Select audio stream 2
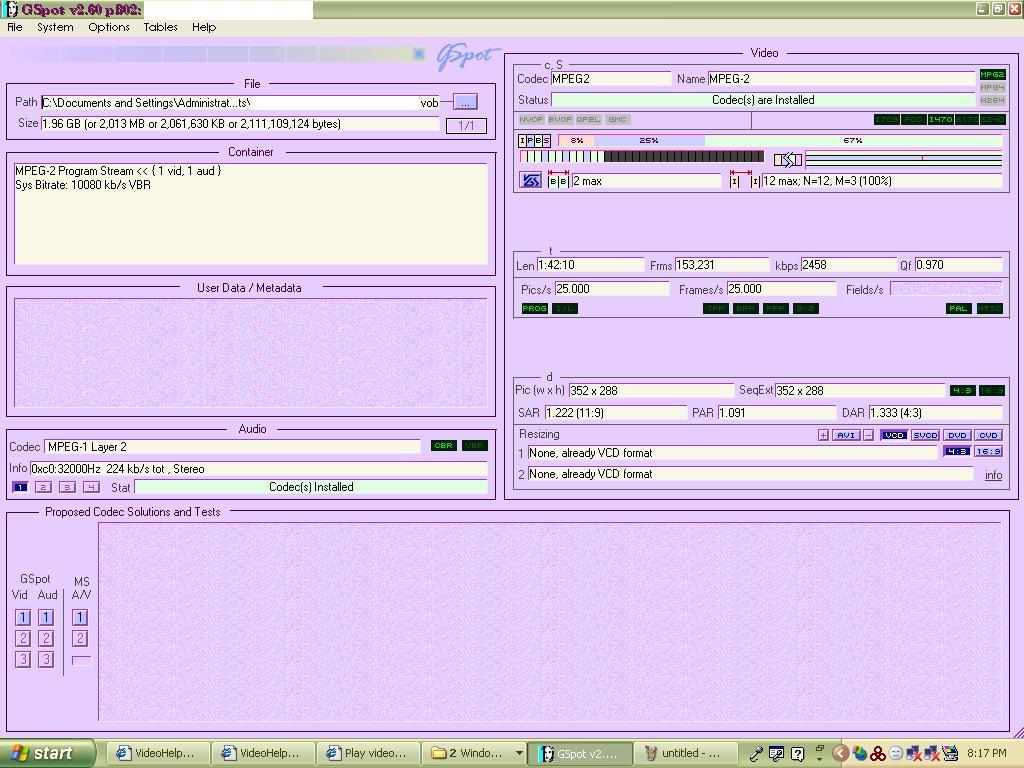 (43, 487)
